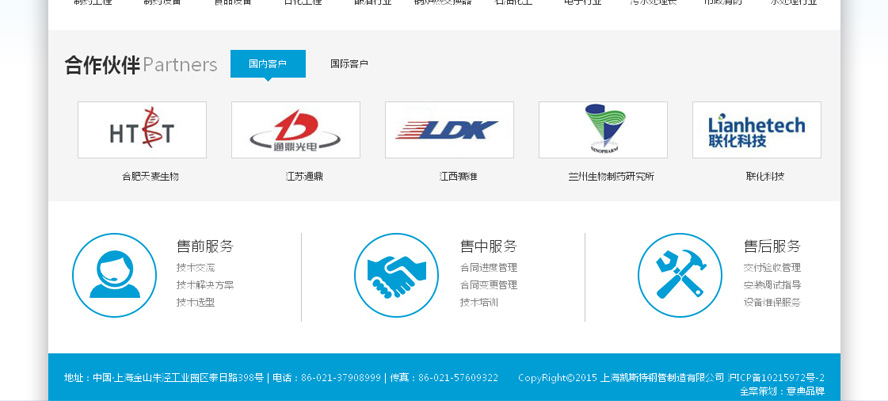The width and height of the screenshot is (888, 401).
Task: Select the 技术交流 item
Action: pyautogui.click(x=195, y=268)
